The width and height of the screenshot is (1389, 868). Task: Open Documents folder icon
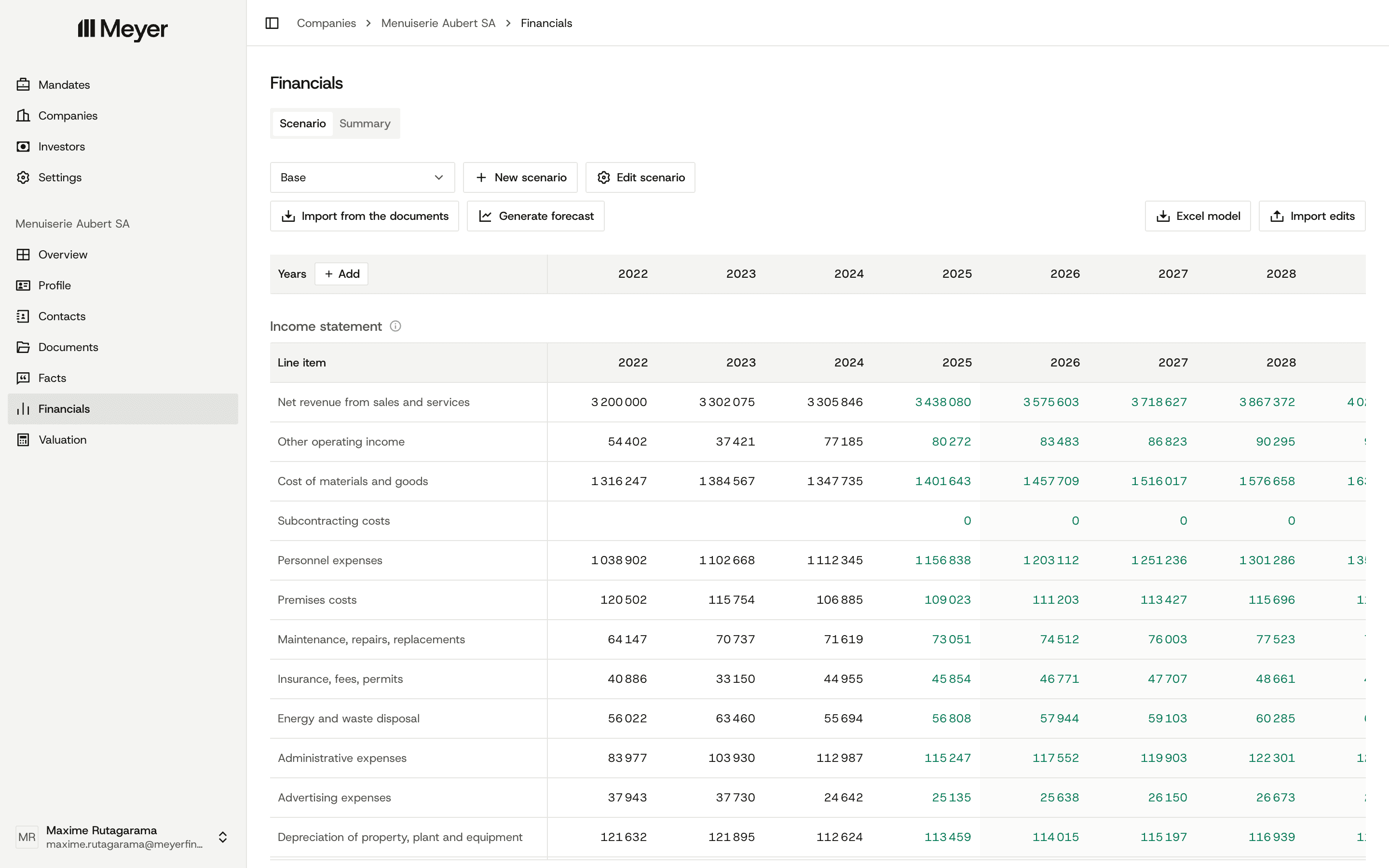[x=23, y=347]
